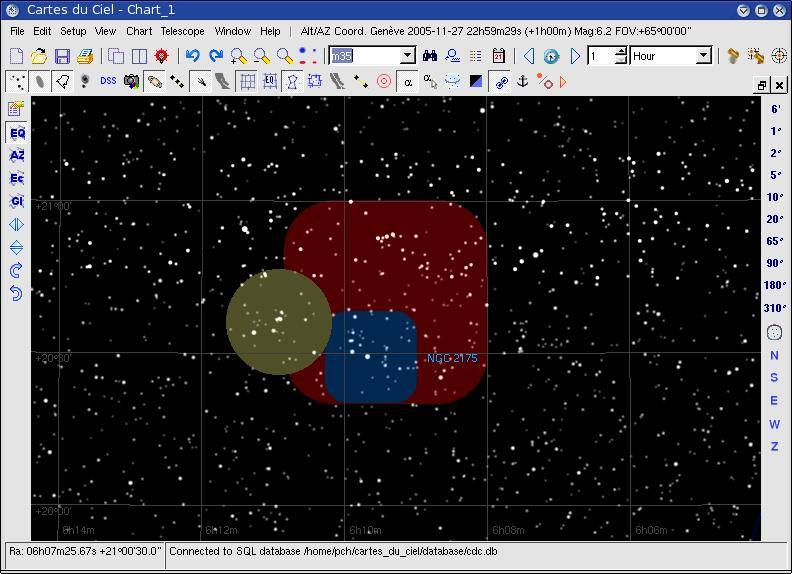Toggle the chain link button
792x574 pixels.
[501, 81]
